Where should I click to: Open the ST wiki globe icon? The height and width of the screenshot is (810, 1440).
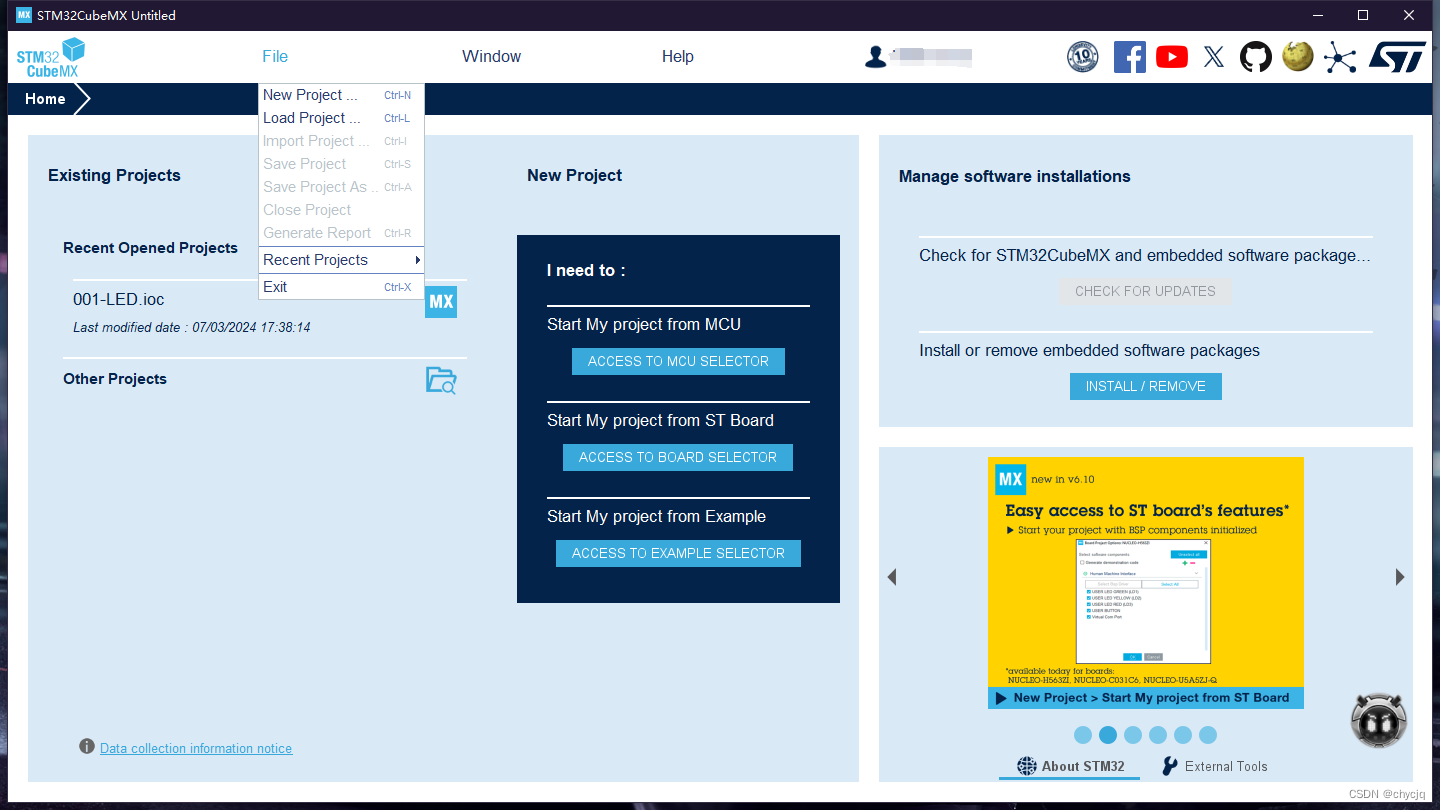(x=1298, y=57)
